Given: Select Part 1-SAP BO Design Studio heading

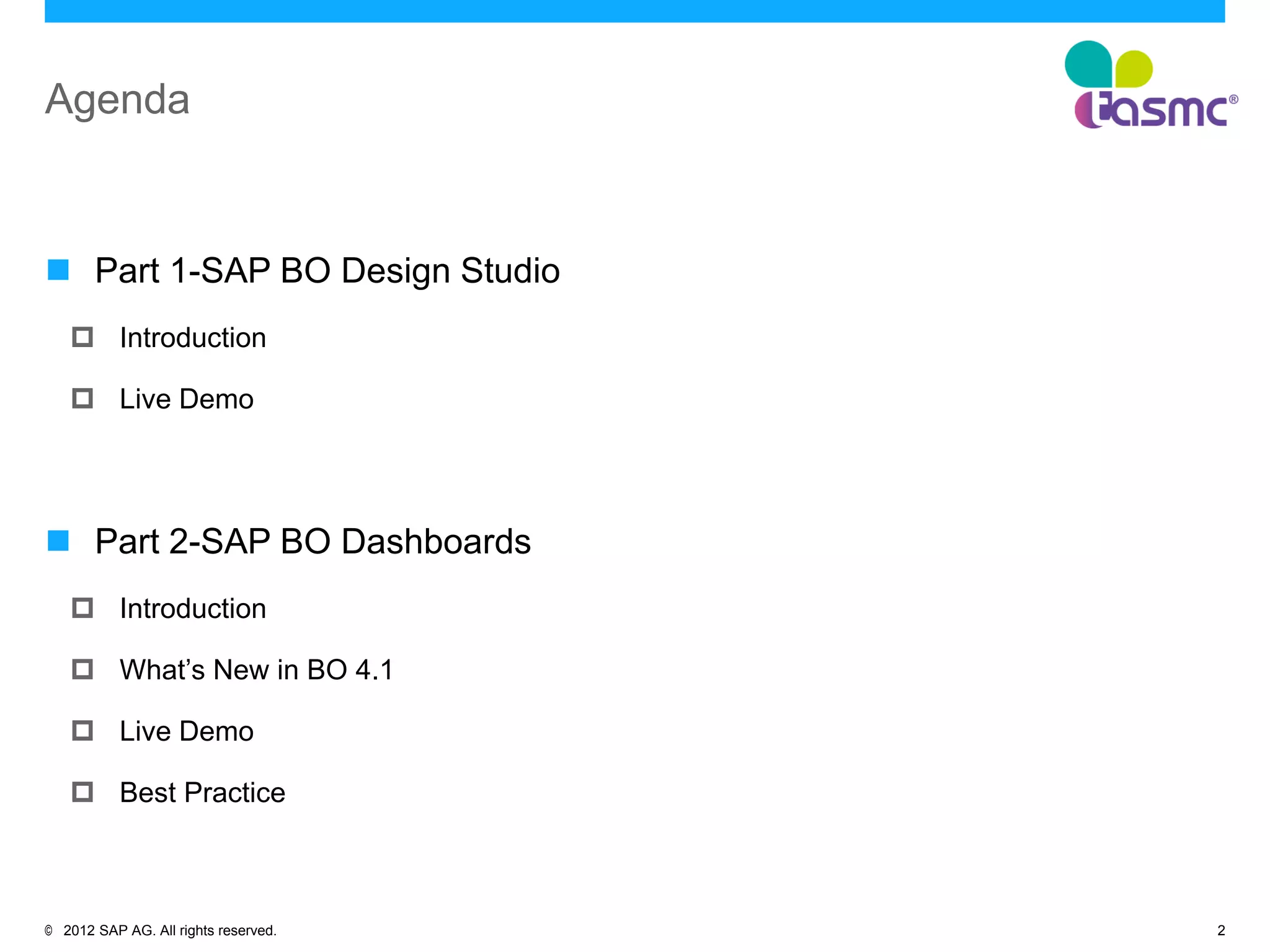Looking at the screenshot, I should [x=327, y=271].
